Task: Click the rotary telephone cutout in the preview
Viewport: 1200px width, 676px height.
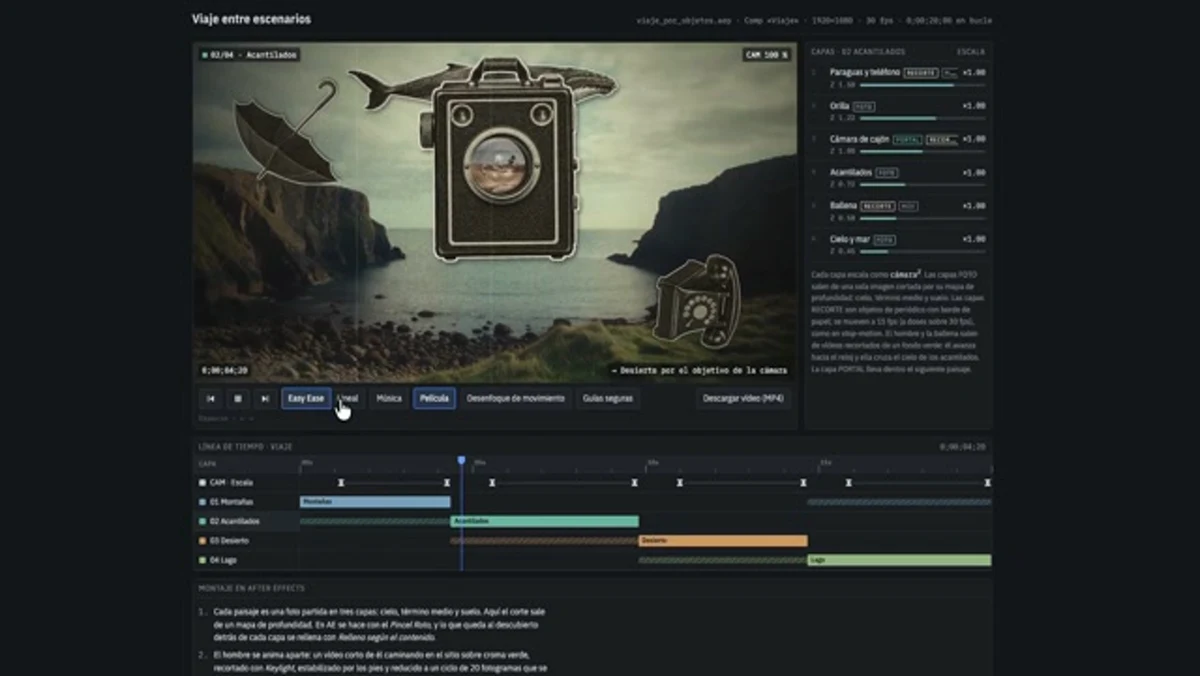Action: click(700, 302)
